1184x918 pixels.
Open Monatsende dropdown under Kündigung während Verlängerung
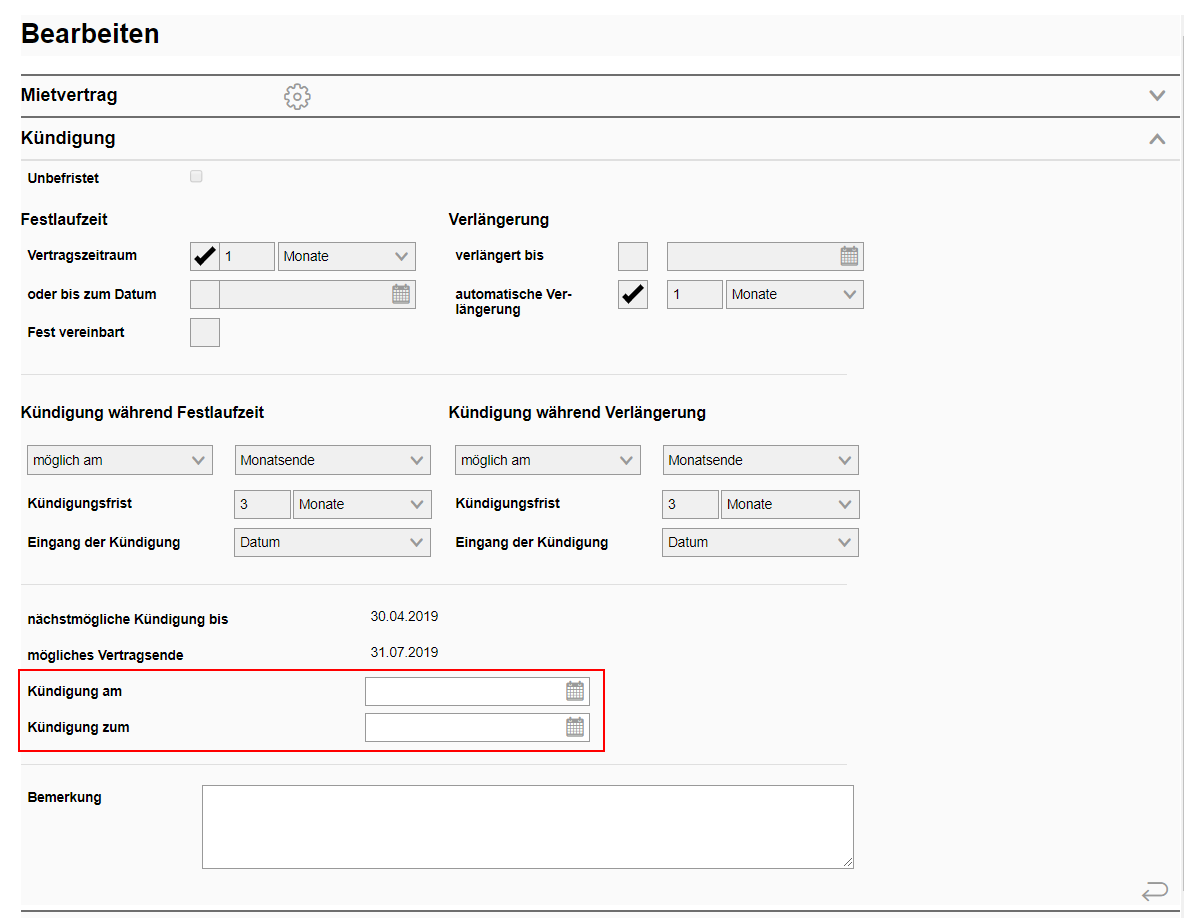click(760, 460)
